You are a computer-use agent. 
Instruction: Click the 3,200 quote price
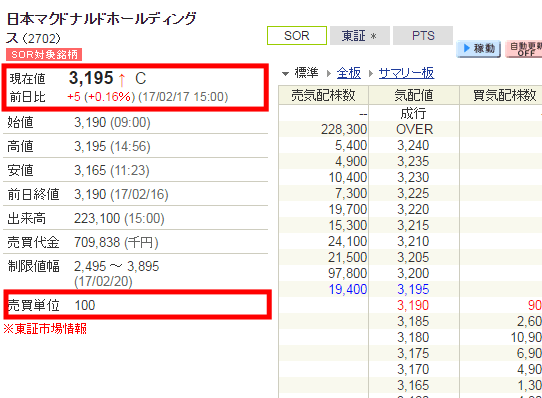[x=413, y=273]
